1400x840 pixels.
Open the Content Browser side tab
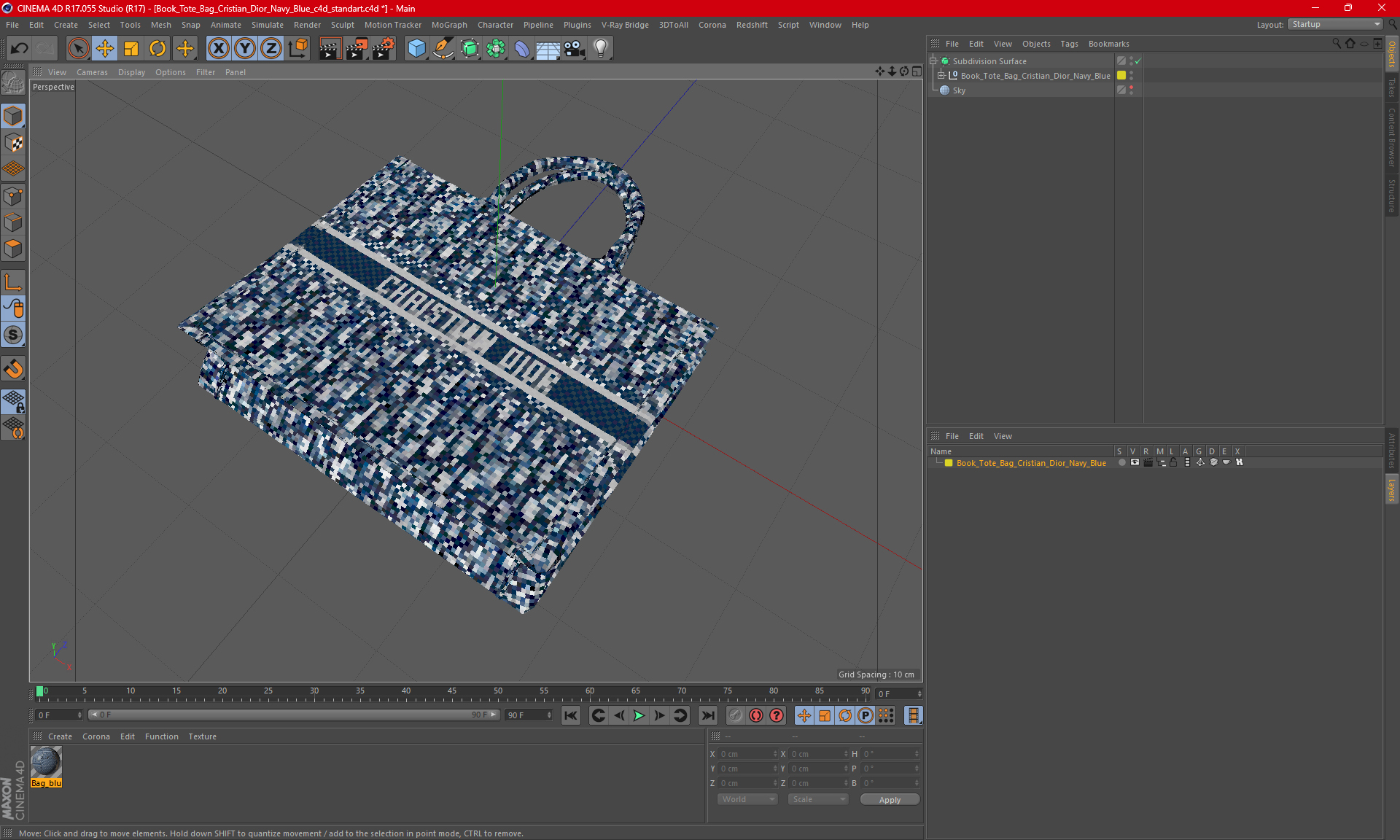pos(1392,137)
